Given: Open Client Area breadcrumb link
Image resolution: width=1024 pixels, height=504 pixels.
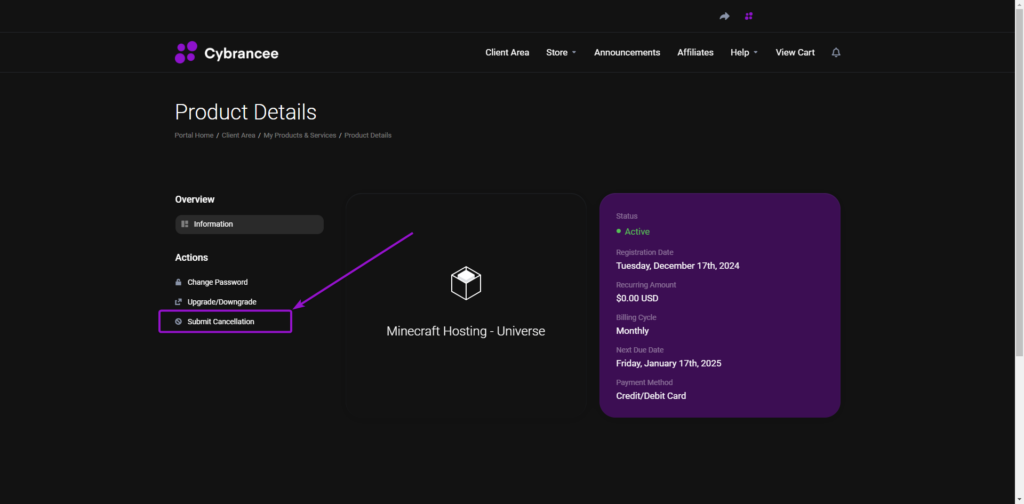Looking at the screenshot, I should (x=238, y=136).
